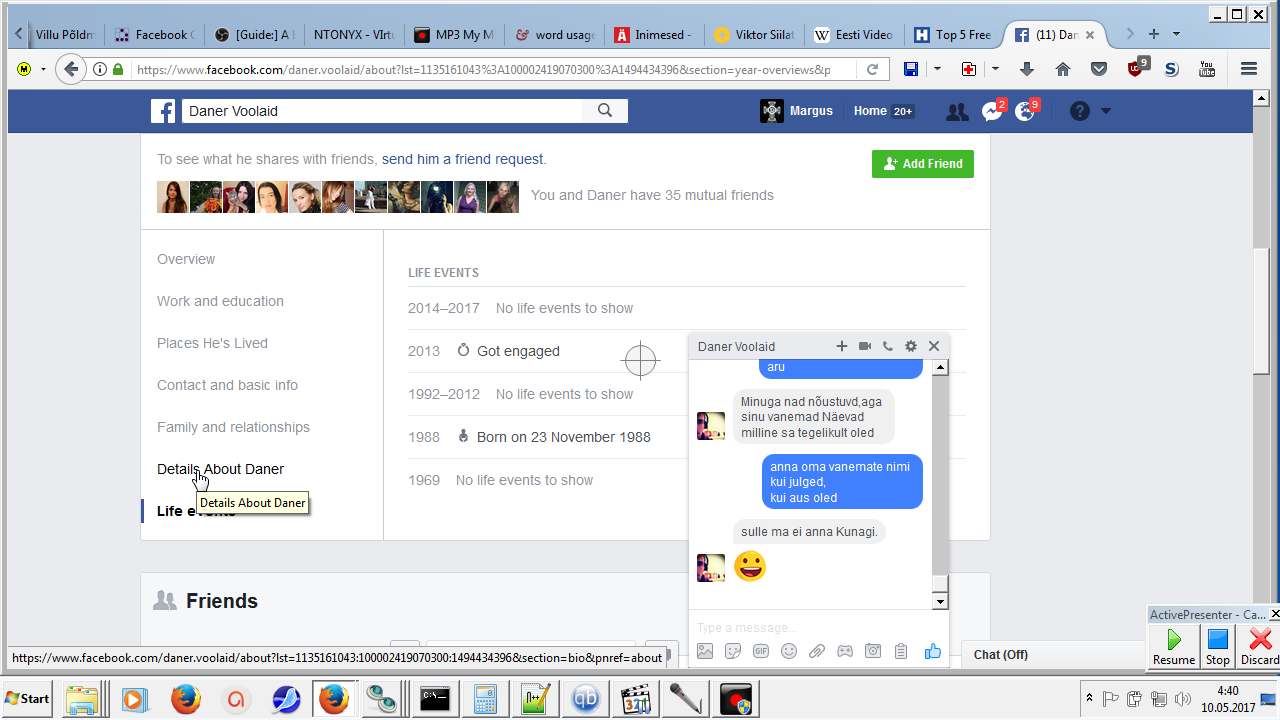This screenshot has width=1280, height=720.
Task: Go to Home in the Facebook header
Action: pos(870,111)
